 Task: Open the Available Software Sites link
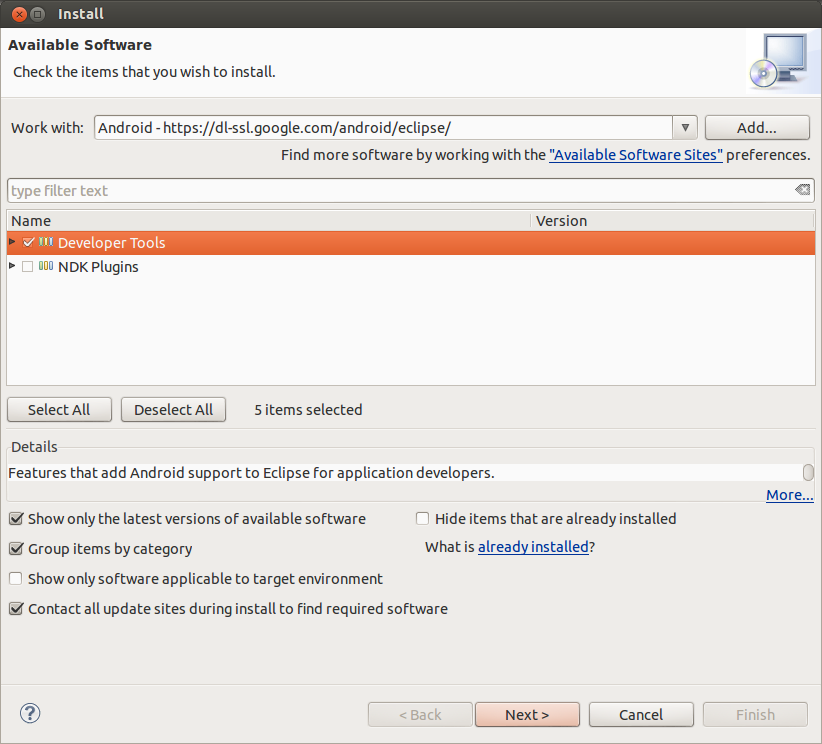[635, 155]
